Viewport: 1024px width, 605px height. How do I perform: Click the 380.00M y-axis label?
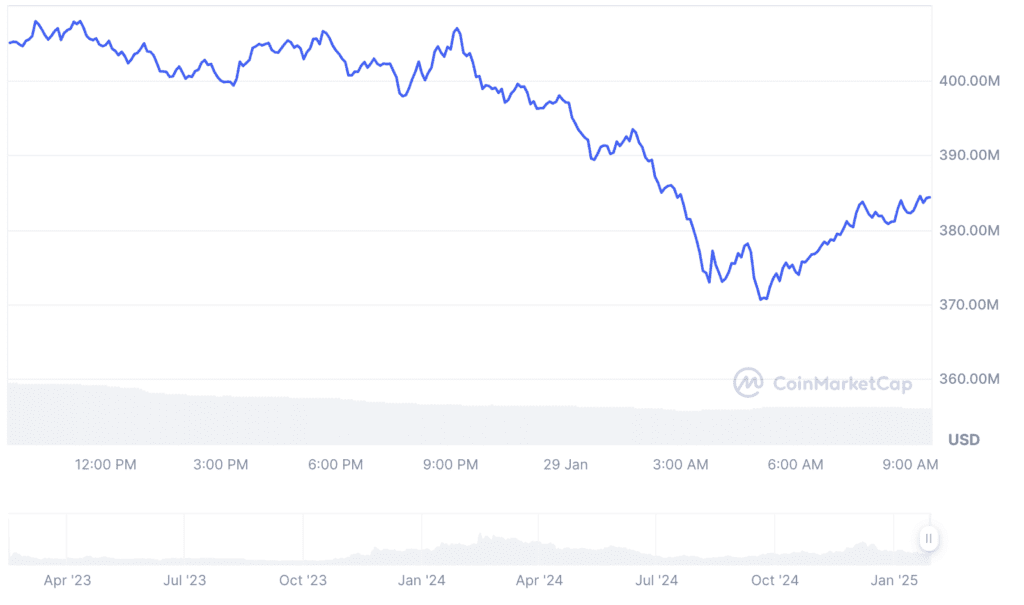click(x=970, y=231)
